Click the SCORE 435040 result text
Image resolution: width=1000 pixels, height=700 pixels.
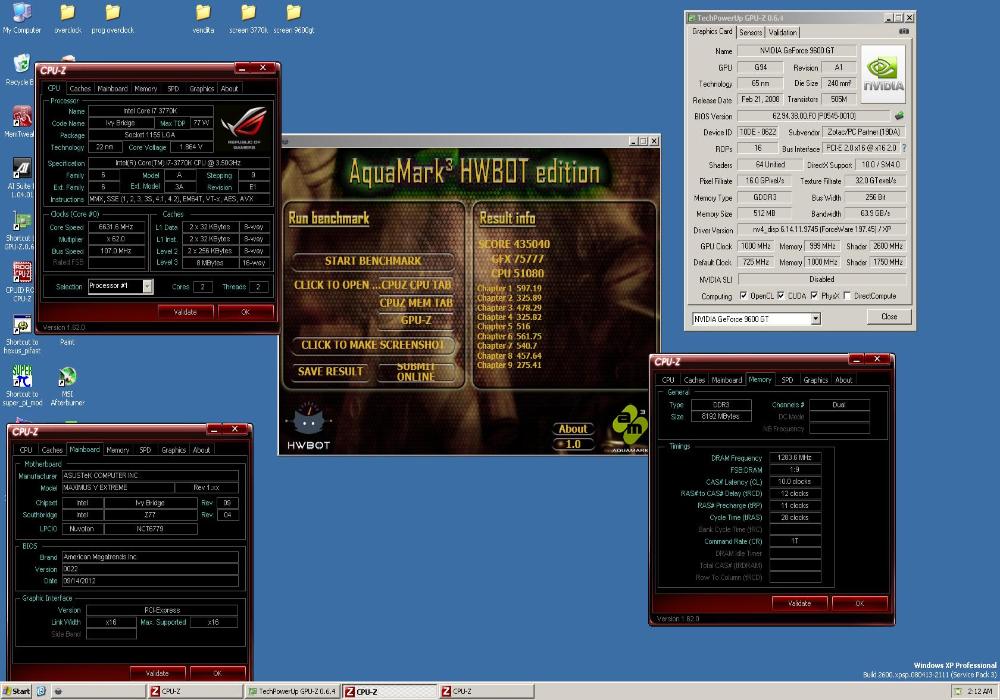pos(514,244)
